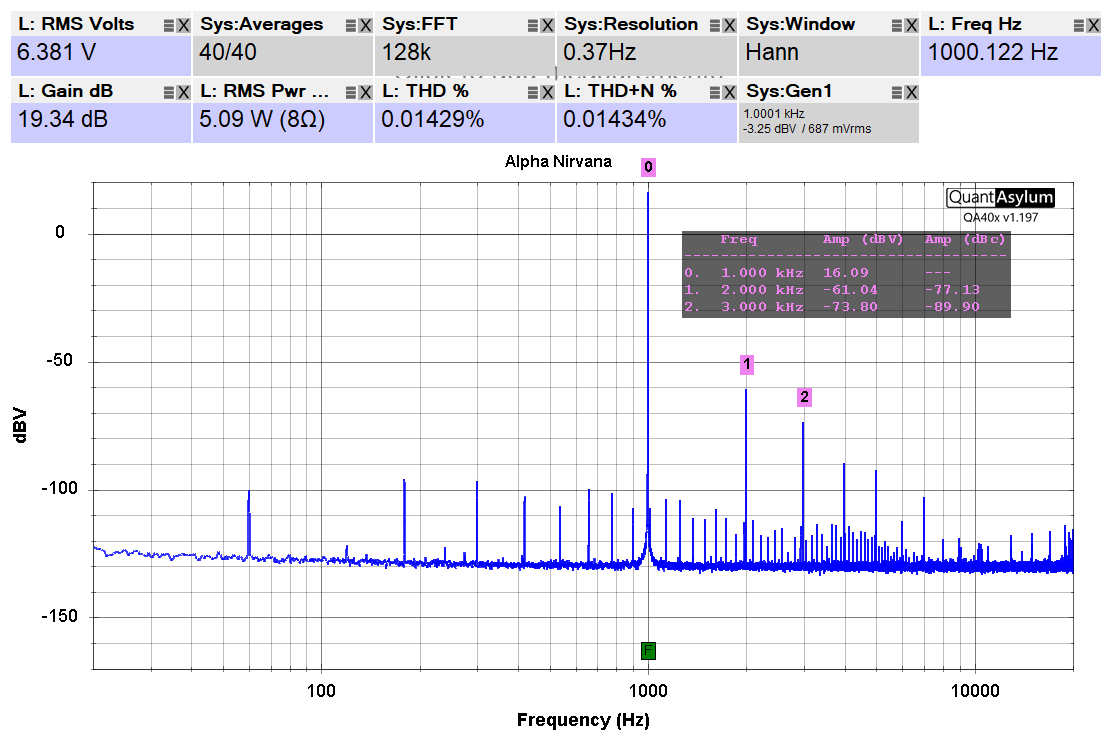Click the 19.34 dB gain reading

pos(63,119)
